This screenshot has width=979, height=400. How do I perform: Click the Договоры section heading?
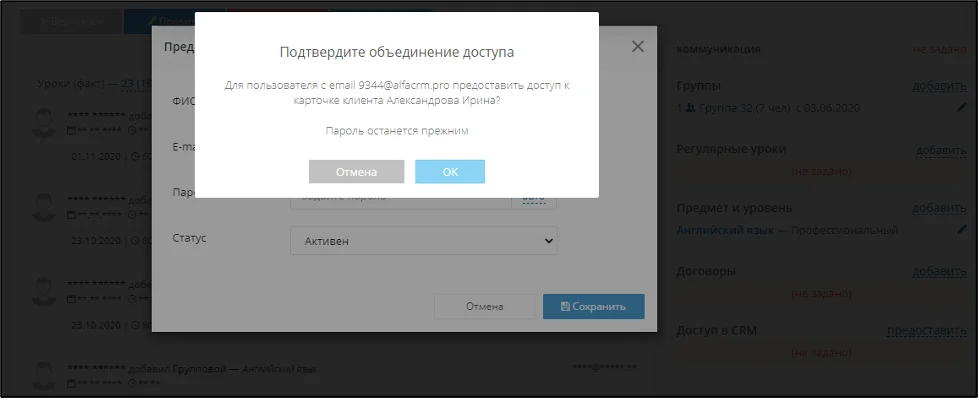pos(706,271)
